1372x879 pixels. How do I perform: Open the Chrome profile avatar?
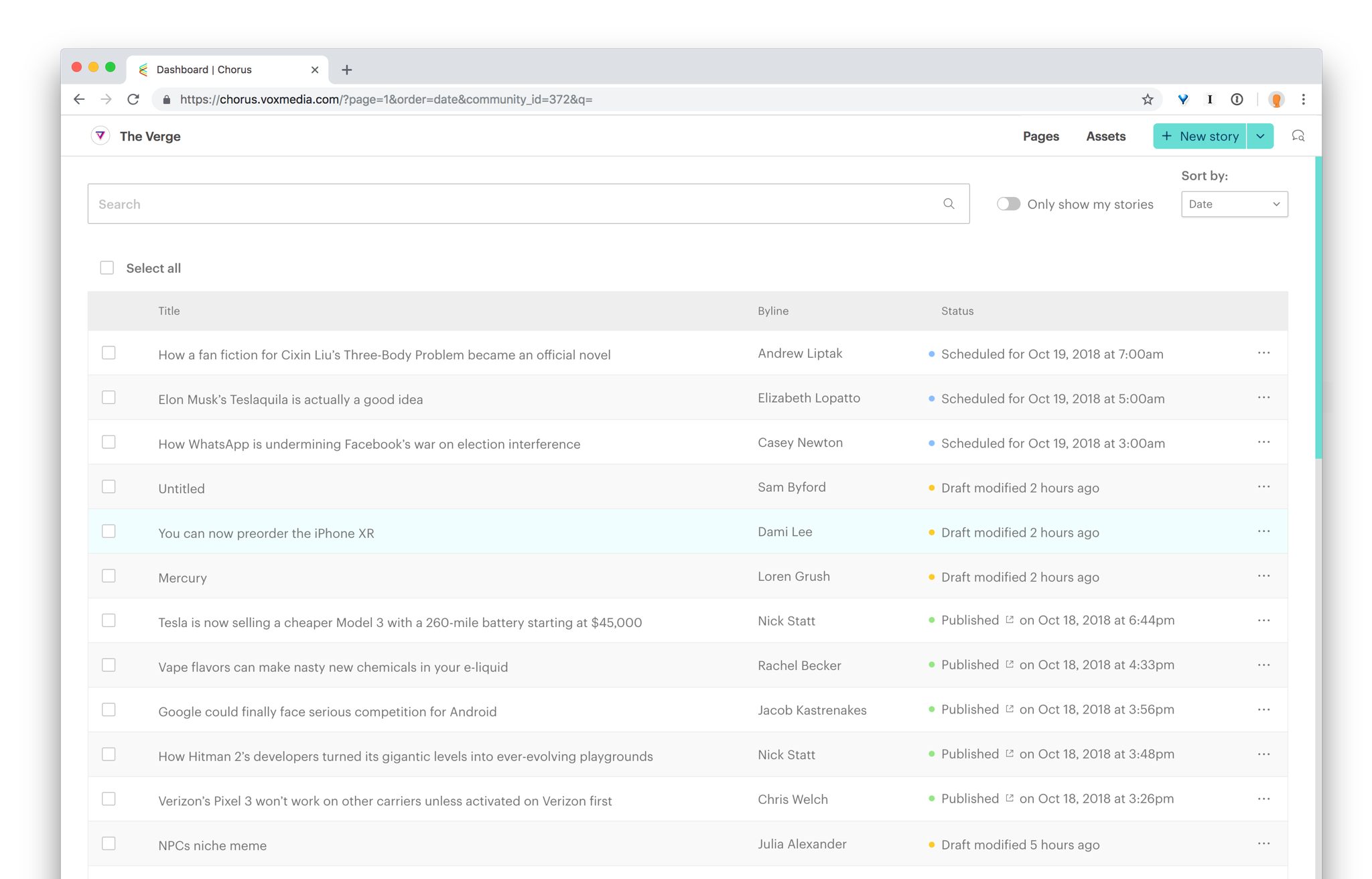point(1276,99)
